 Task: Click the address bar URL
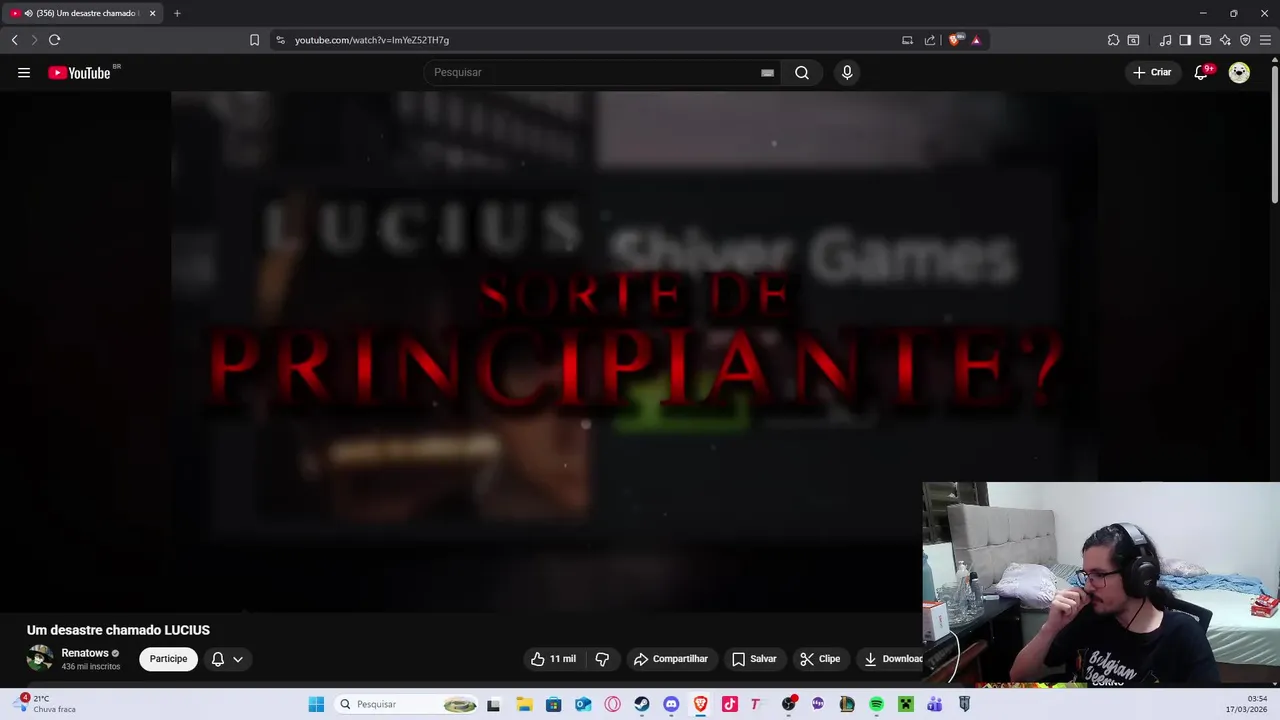click(x=372, y=40)
